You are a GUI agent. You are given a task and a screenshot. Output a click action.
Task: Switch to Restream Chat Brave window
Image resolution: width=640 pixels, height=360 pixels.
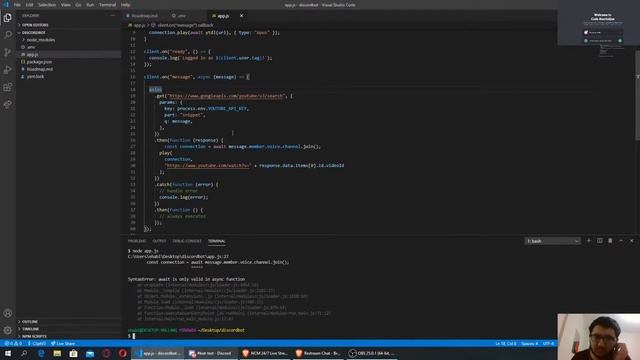pyautogui.click(x=318, y=353)
